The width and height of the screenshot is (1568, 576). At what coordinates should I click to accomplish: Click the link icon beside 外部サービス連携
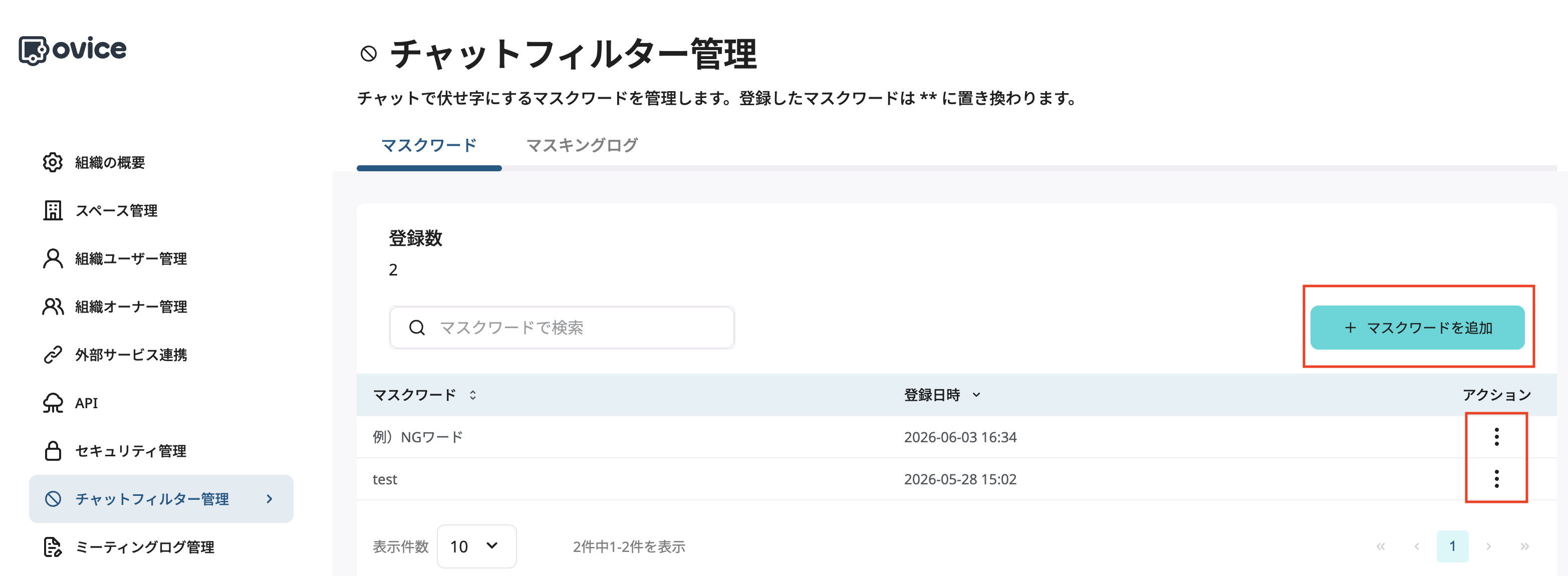click(53, 355)
